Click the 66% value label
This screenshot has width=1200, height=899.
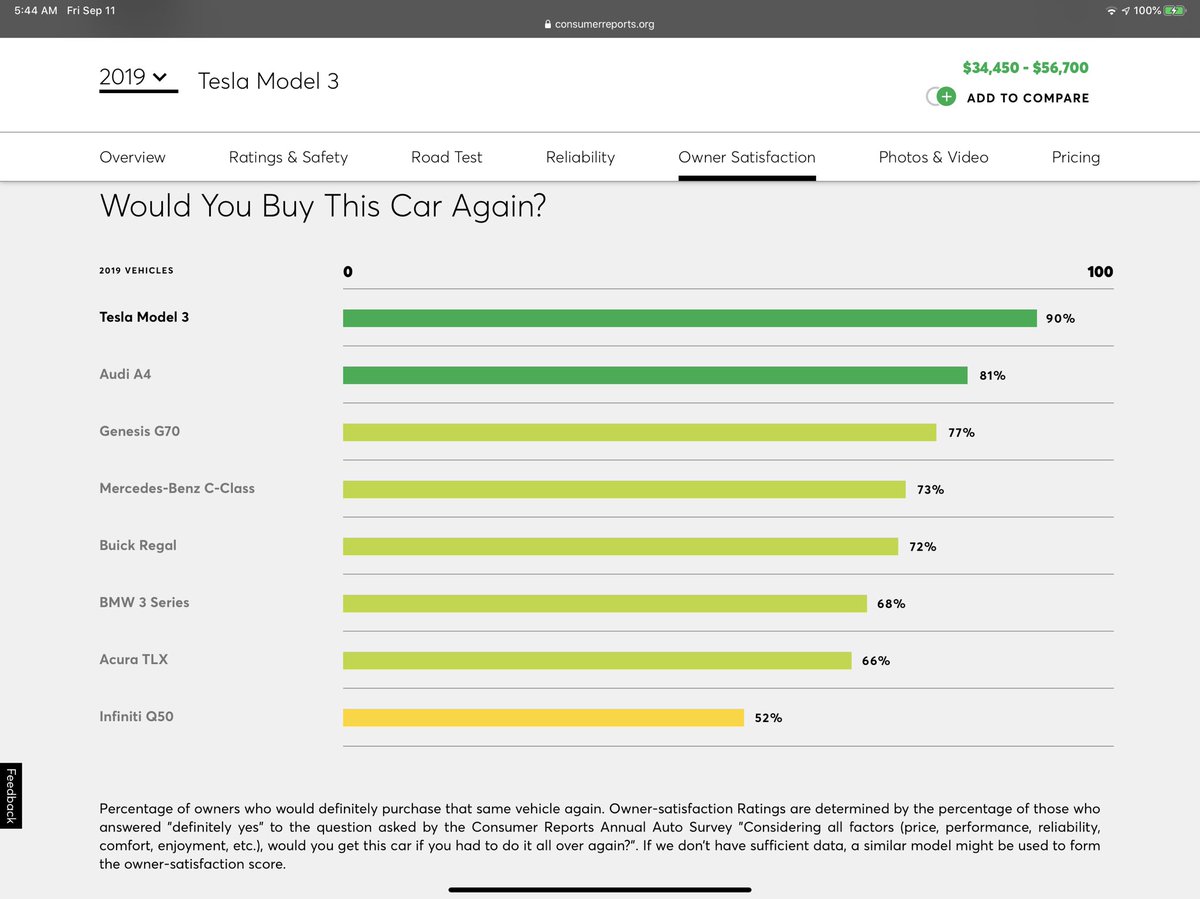click(x=876, y=660)
